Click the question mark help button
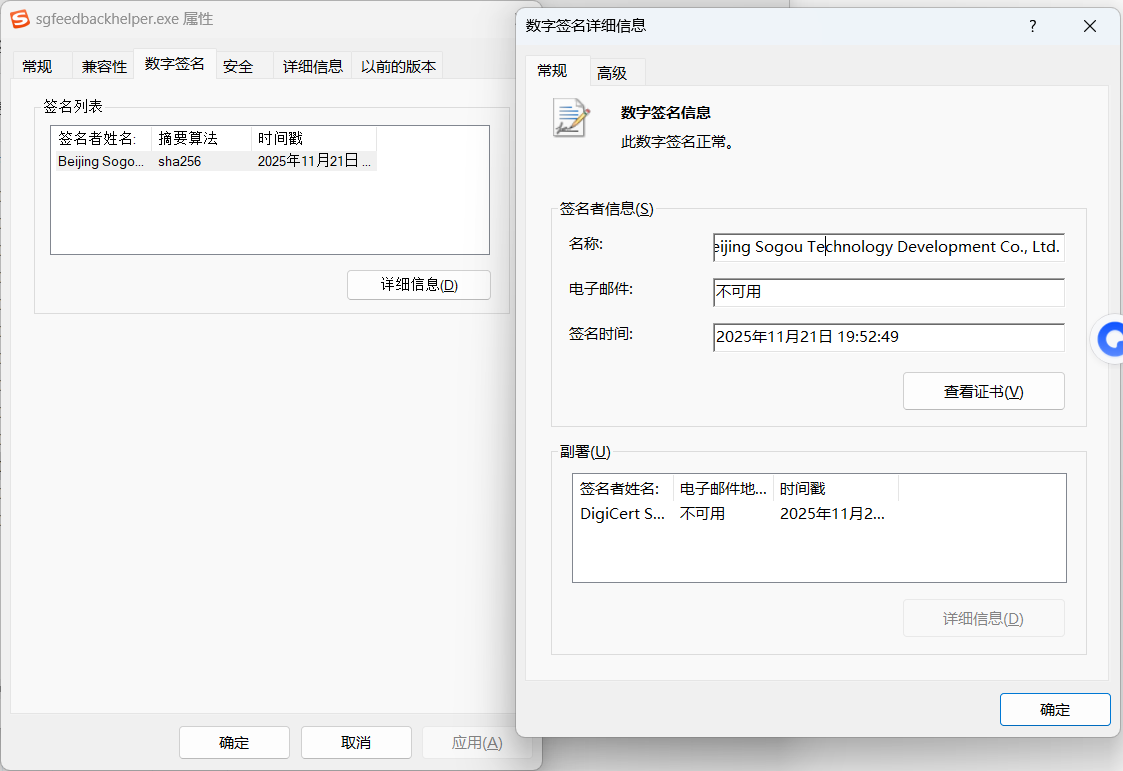Viewport: 1123px width, 771px height. [1032, 26]
